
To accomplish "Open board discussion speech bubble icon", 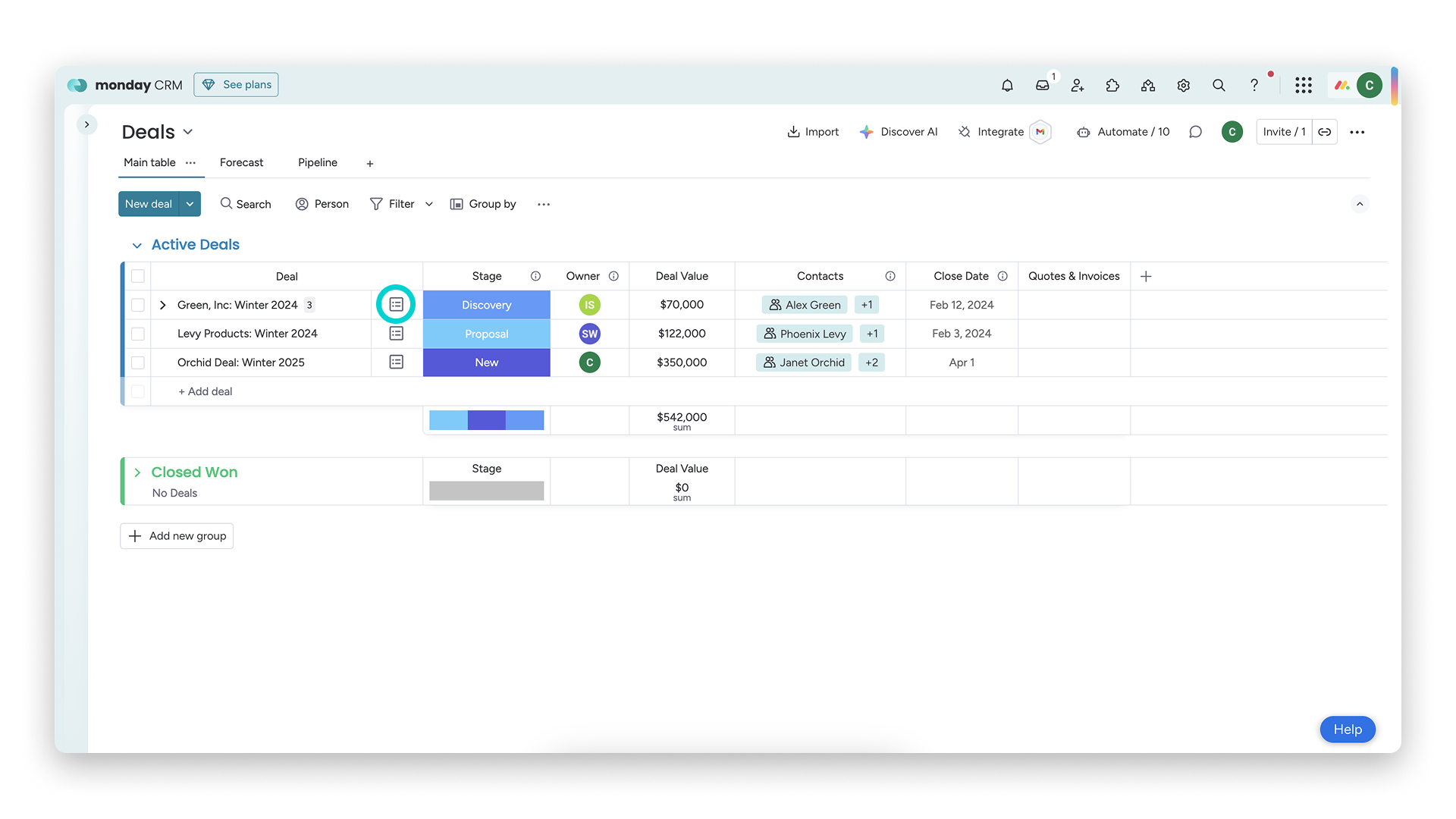I will click(x=1195, y=132).
